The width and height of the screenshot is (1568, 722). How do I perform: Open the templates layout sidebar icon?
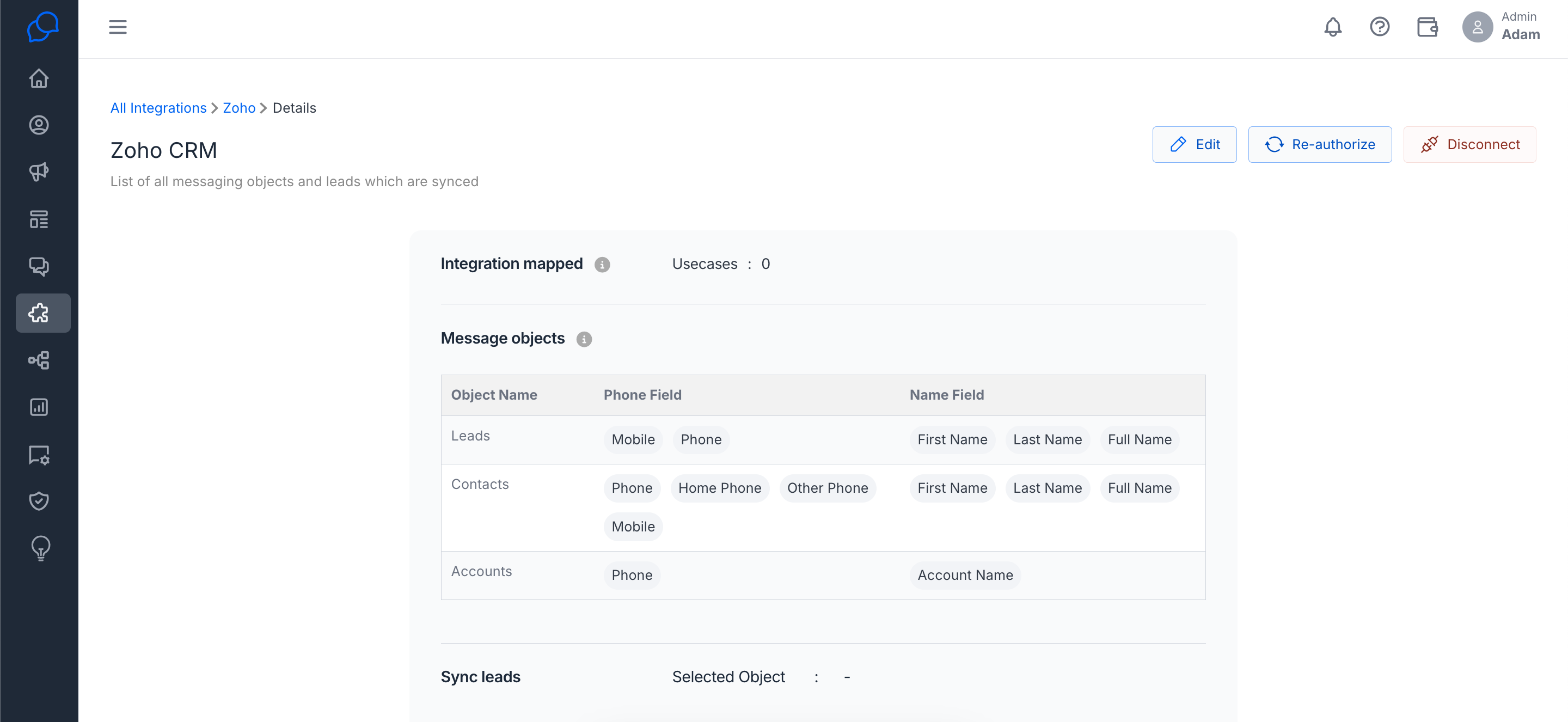coord(39,219)
